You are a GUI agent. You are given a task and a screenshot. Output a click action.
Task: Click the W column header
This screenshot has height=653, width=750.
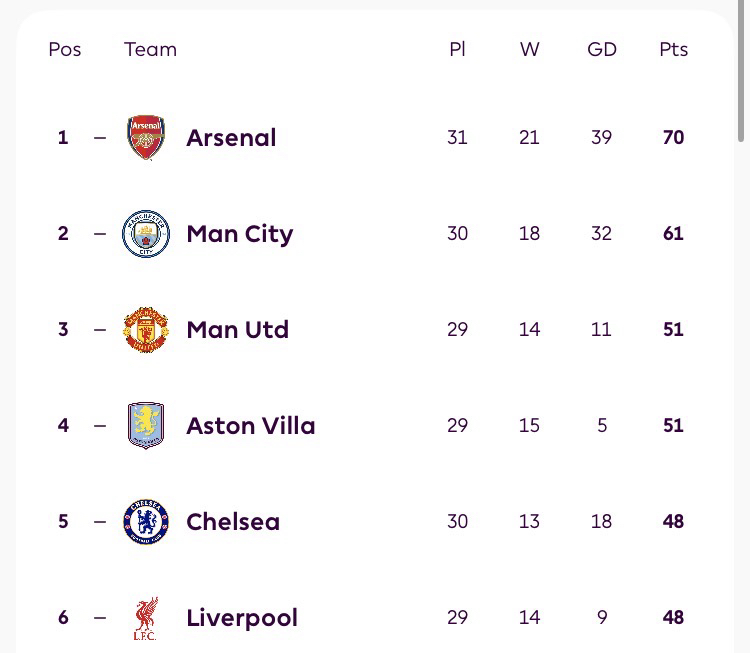pos(529,50)
